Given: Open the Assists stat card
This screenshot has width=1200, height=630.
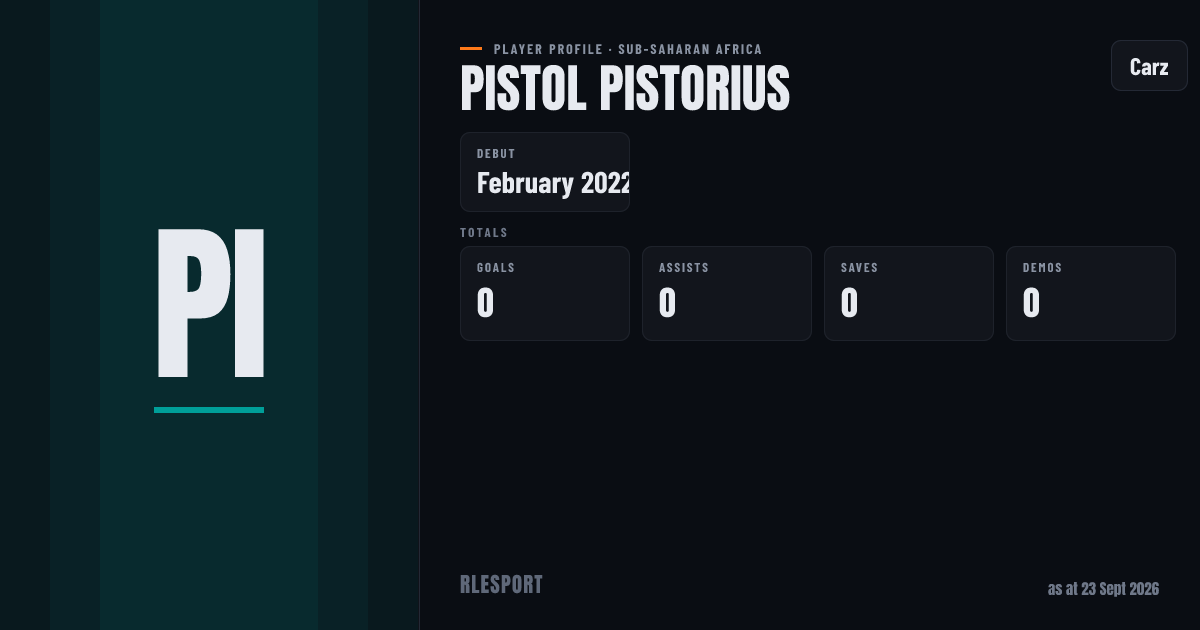Looking at the screenshot, I should click(727, 294).
